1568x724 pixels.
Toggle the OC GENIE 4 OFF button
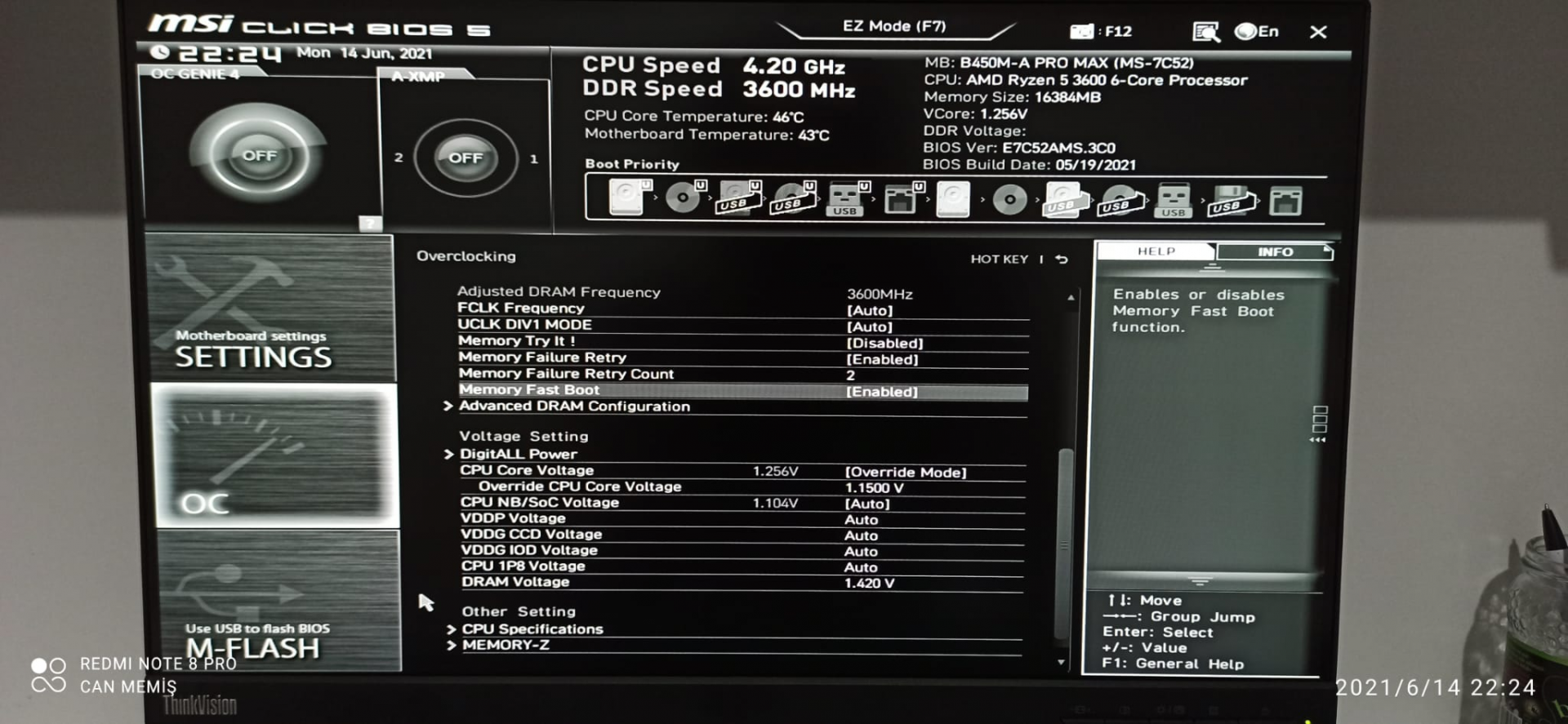pos(259,155)
